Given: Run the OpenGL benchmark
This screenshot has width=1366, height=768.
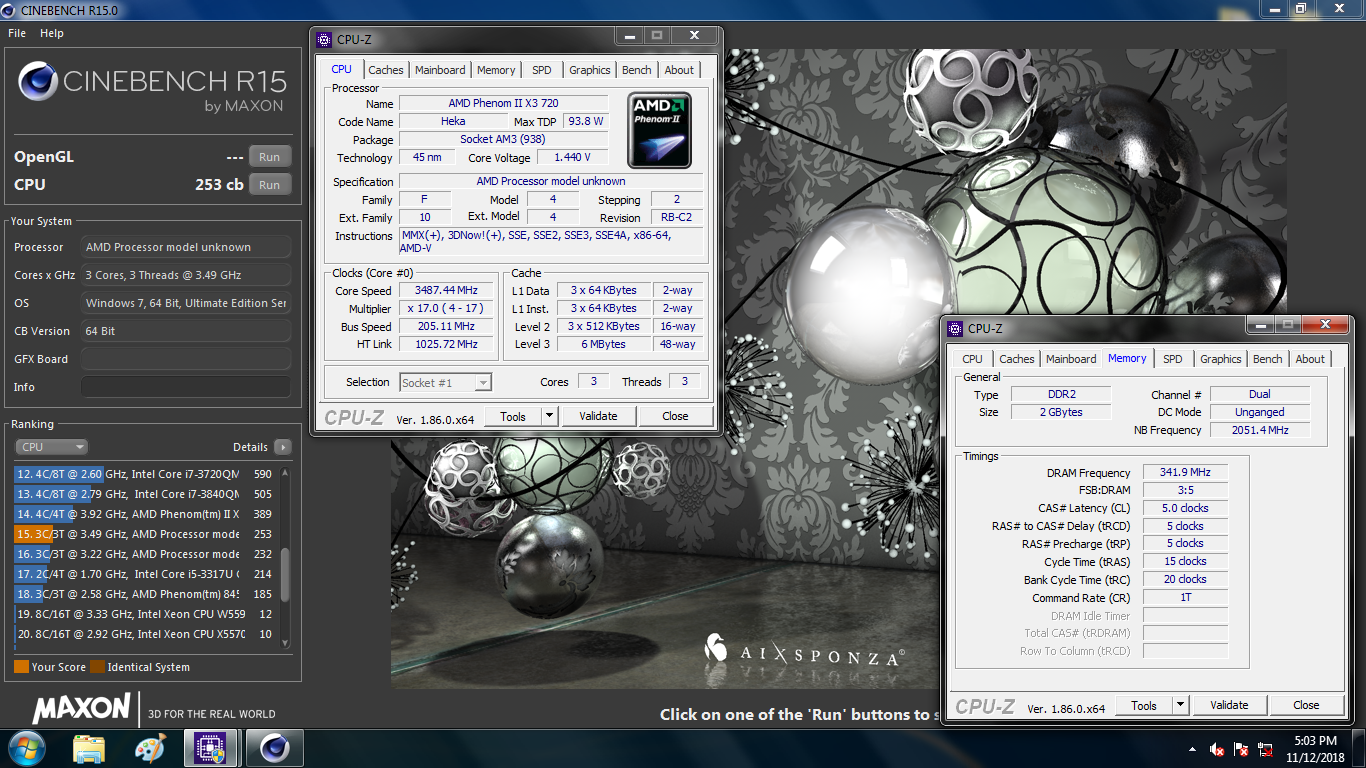Looking at the screenshot, I should [x=270, y=157].
